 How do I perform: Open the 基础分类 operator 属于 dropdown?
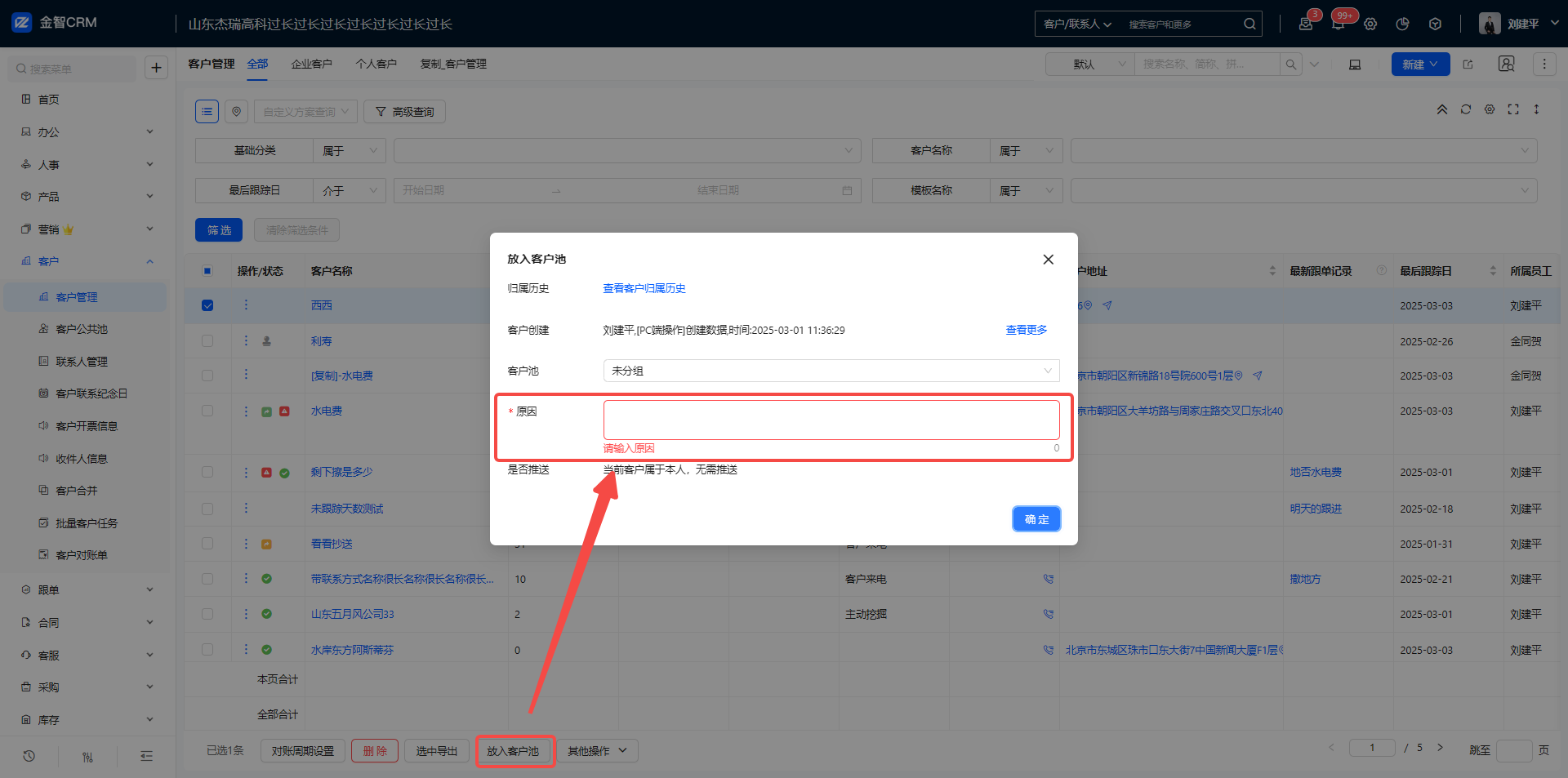[350, 150]
